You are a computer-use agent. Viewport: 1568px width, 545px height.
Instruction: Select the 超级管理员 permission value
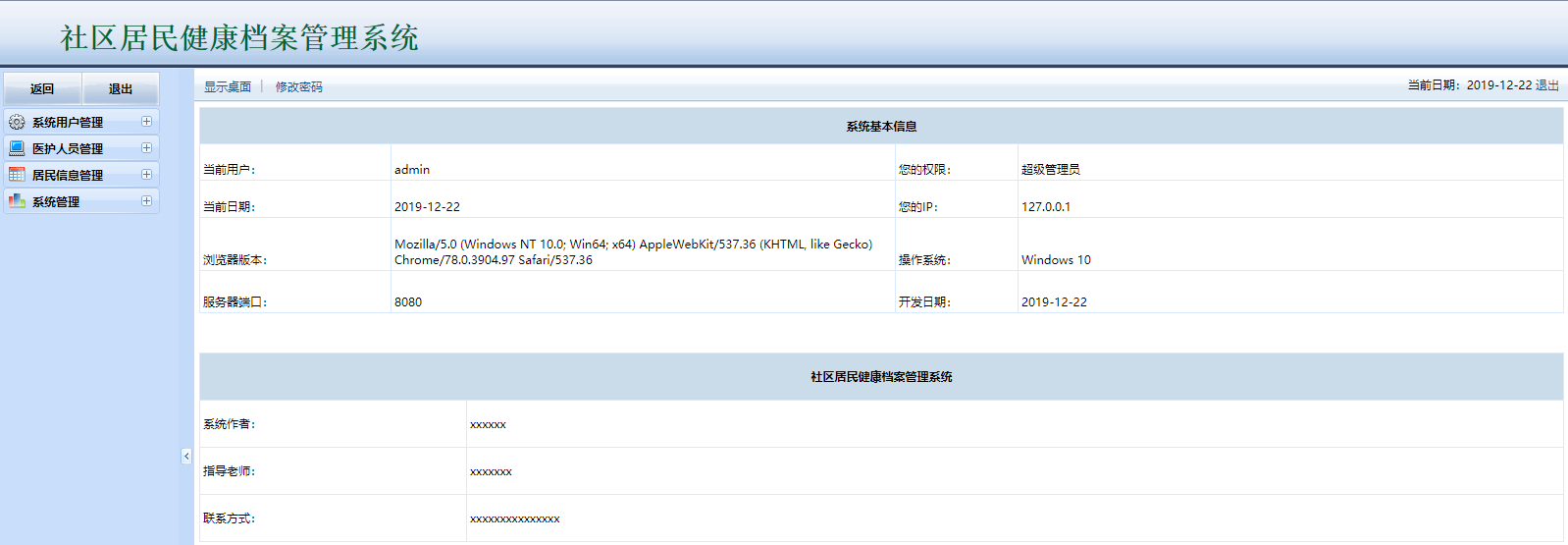pyautogui.click(x=1051, y=169)
